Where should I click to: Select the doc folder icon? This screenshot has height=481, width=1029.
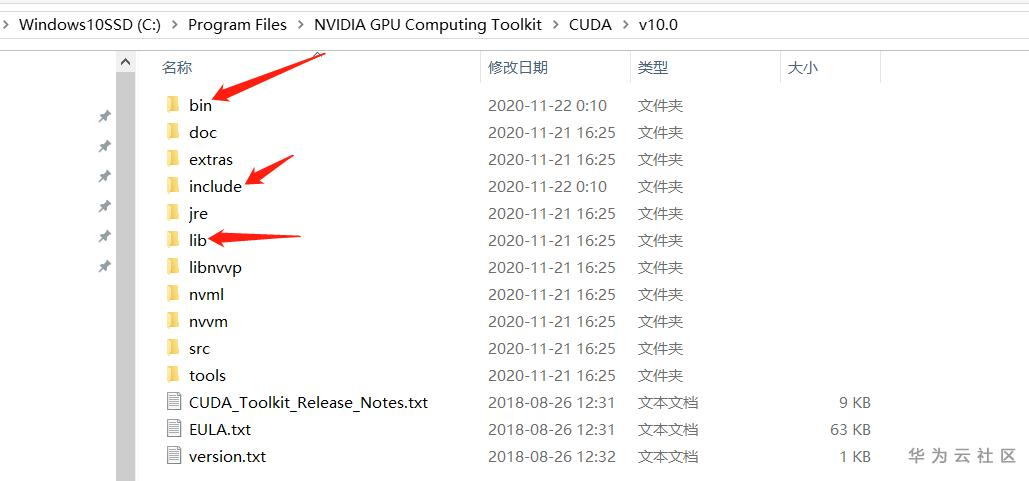point(173,132)
